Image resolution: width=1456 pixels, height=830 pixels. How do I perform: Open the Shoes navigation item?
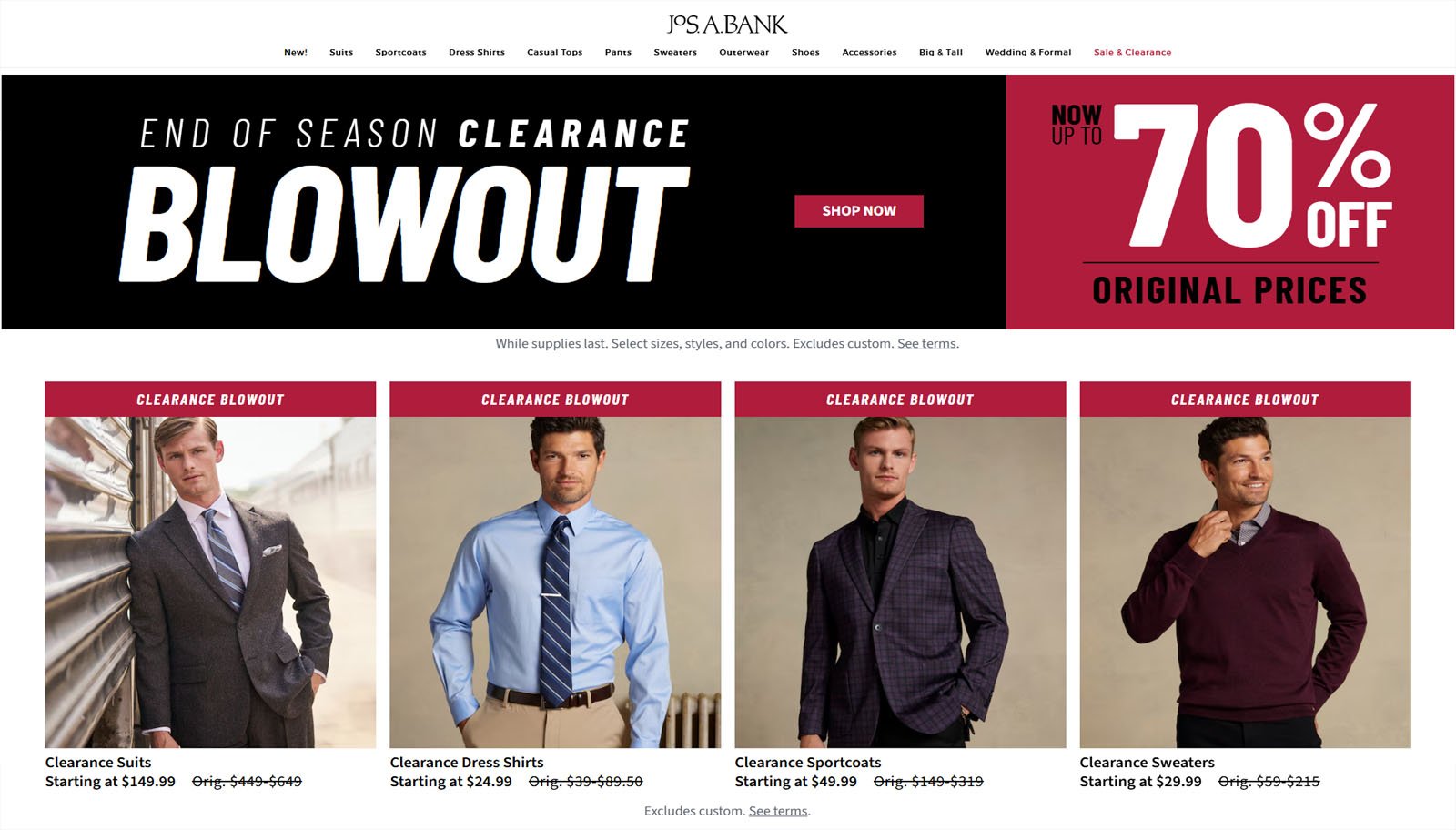click(x=805, y=52)
